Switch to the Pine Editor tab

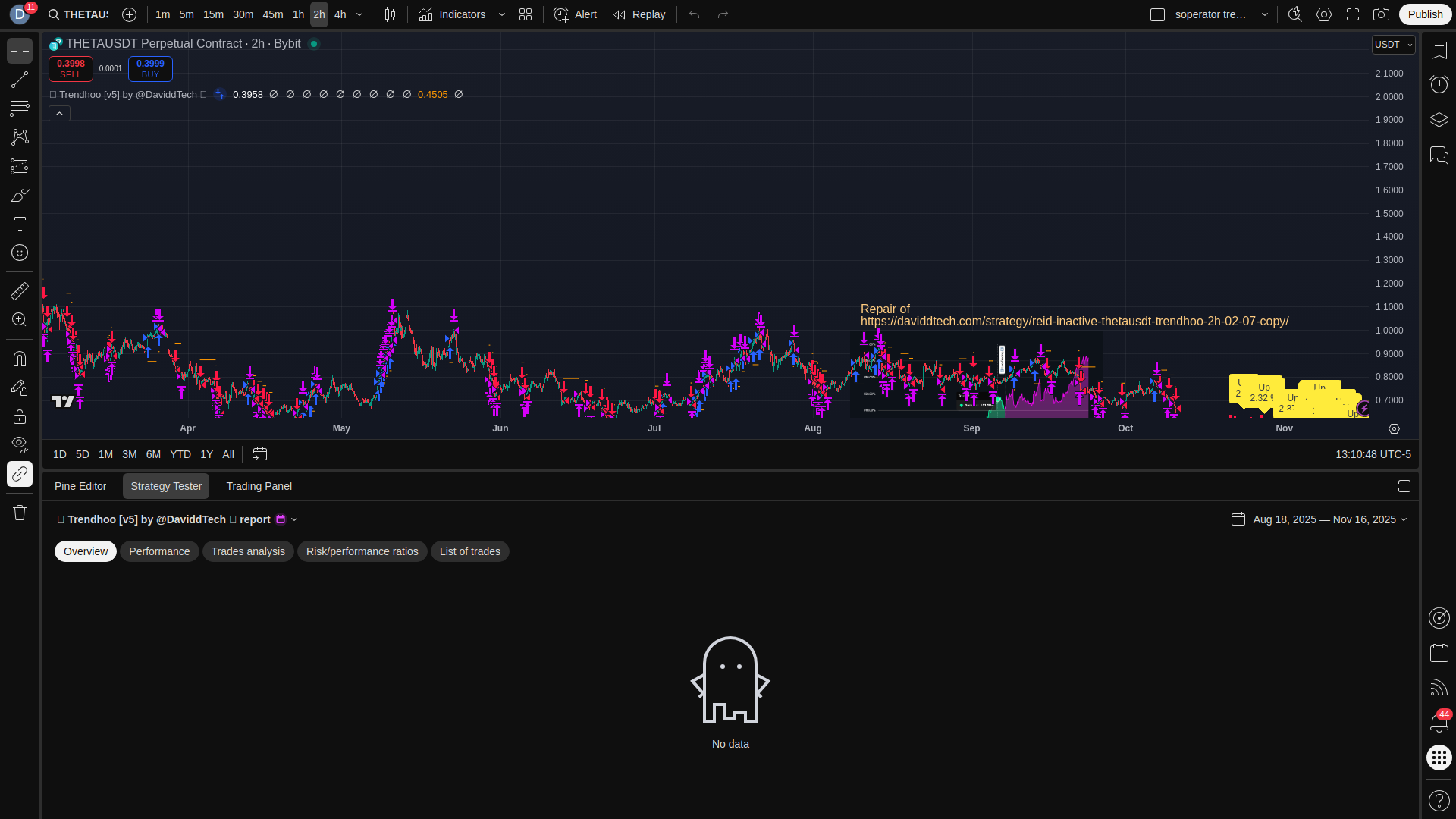point(80,486)
